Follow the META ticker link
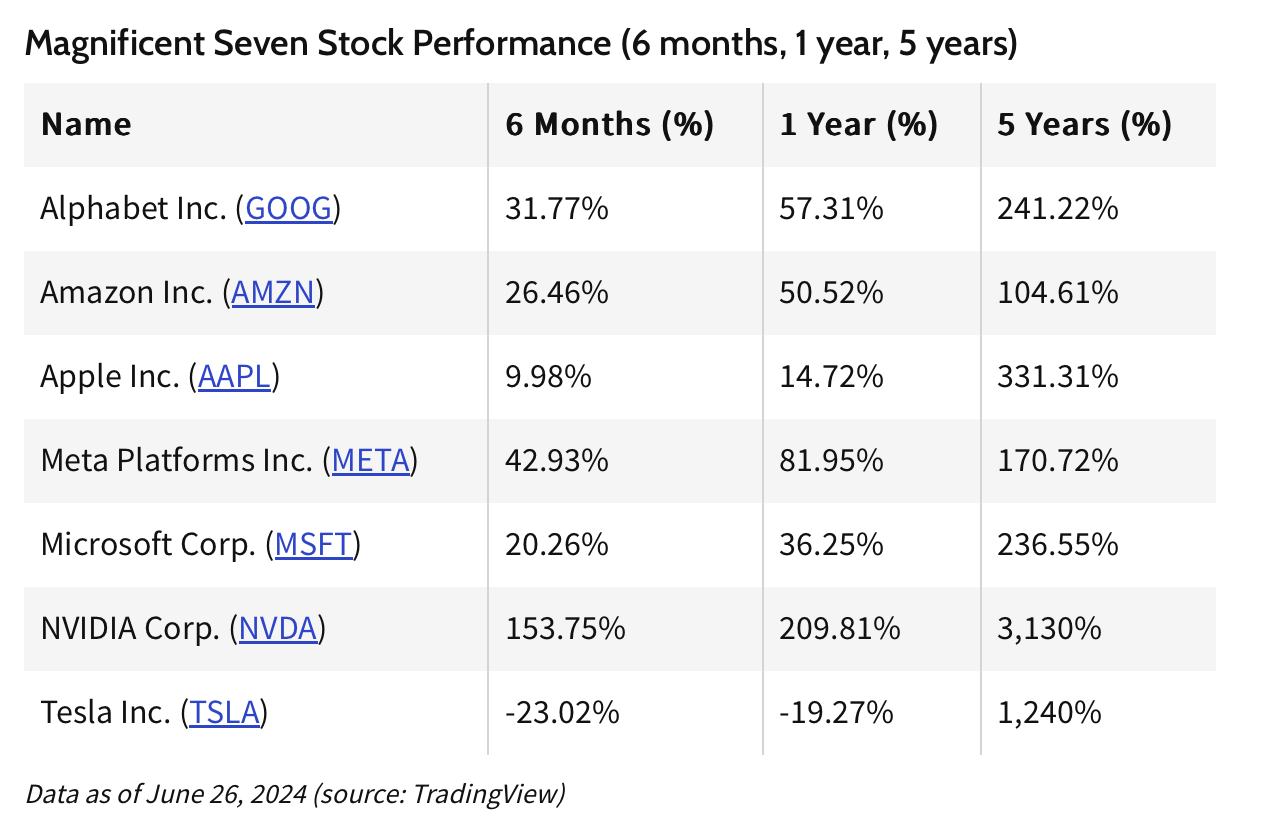The height and width of the screenshot is (822, 1272). click(x=371, y=461)
